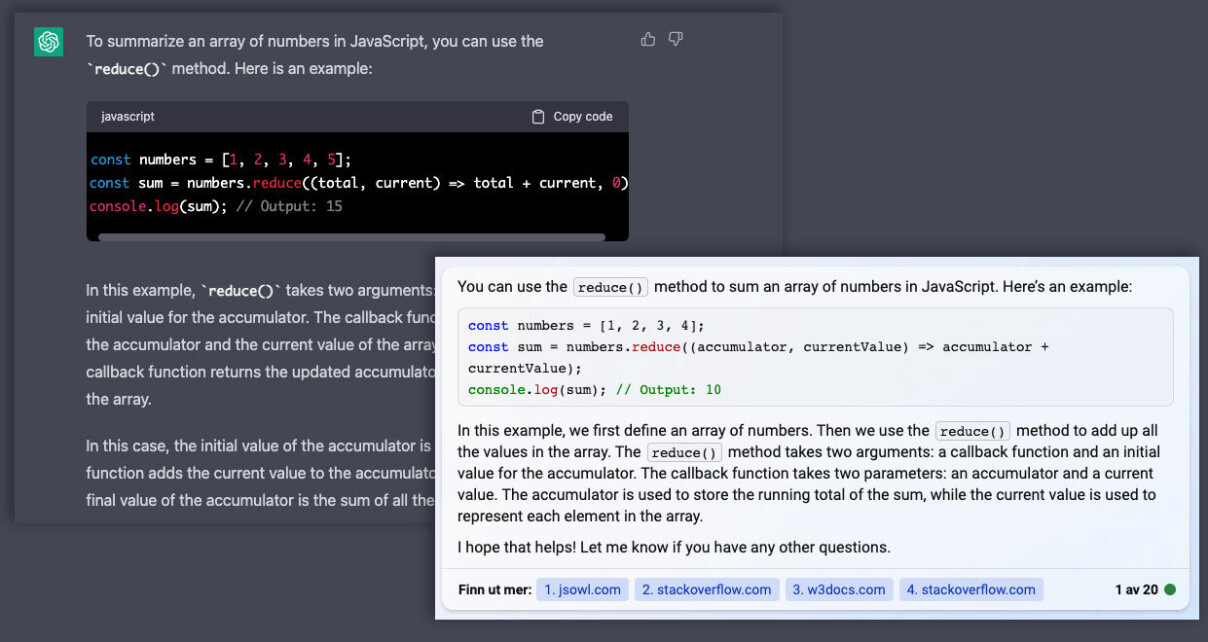Click the 'currentValue);' code line in the Bing answer
The width and height of the screenshot is (1208, 642).
(x=524, y=369)
